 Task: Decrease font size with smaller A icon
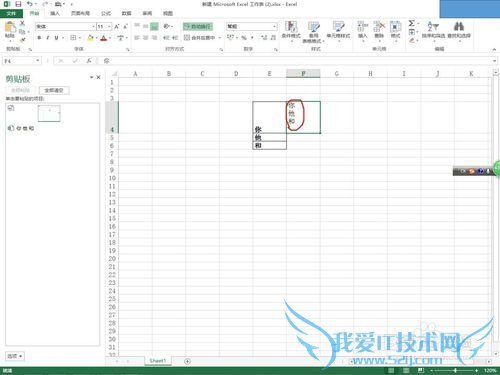125,26
